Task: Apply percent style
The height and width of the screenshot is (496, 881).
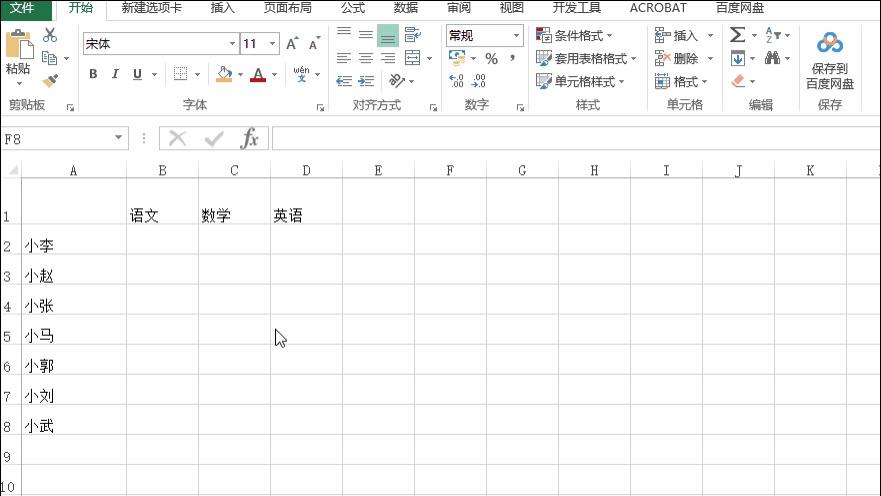Action: point(492,58)
